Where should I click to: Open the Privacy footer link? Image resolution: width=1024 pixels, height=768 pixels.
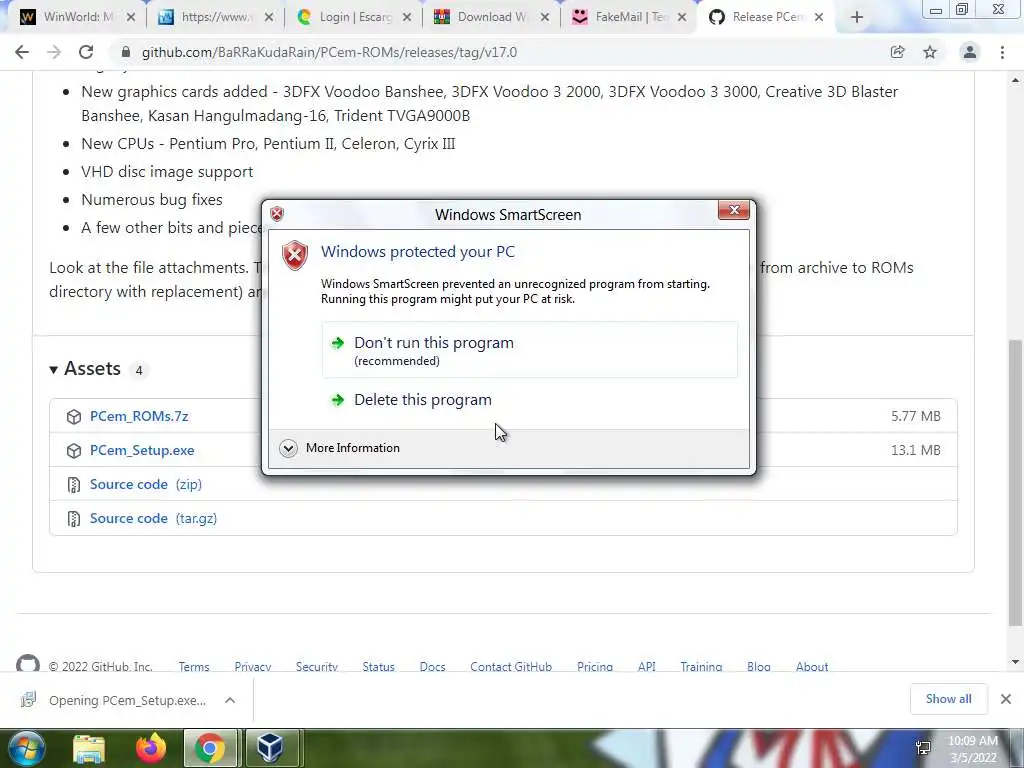253,666
